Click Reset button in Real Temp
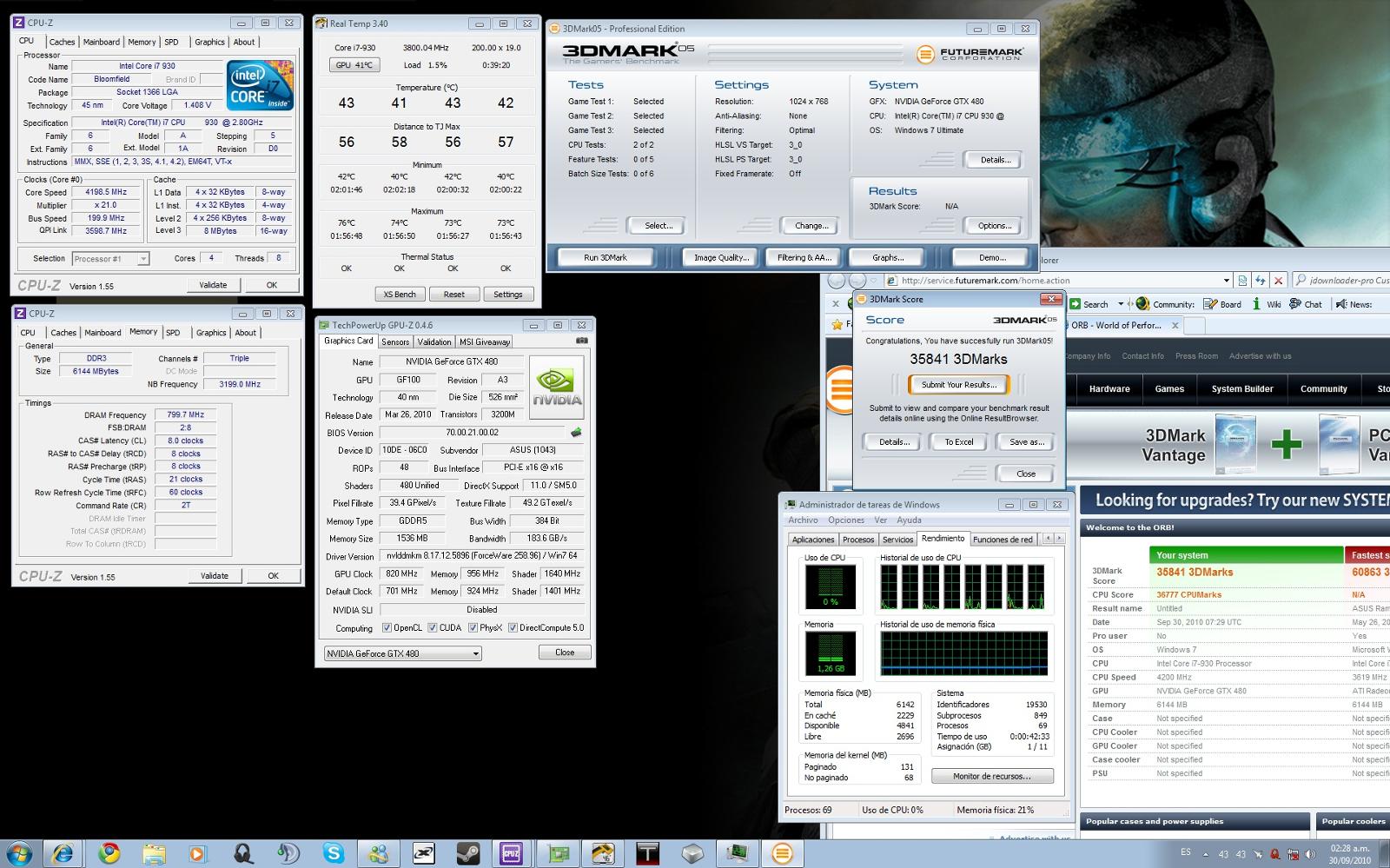Screen dimensions: 1390x868 tap(453, 294)
